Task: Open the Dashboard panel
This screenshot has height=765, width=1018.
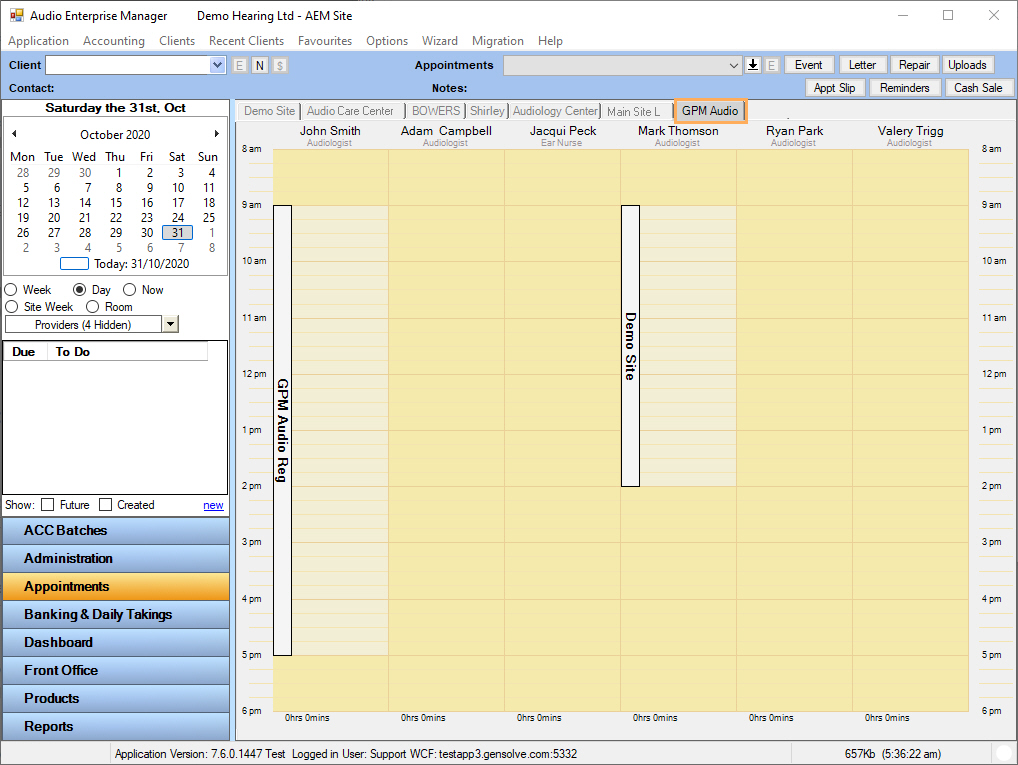Action: (116, 642)
